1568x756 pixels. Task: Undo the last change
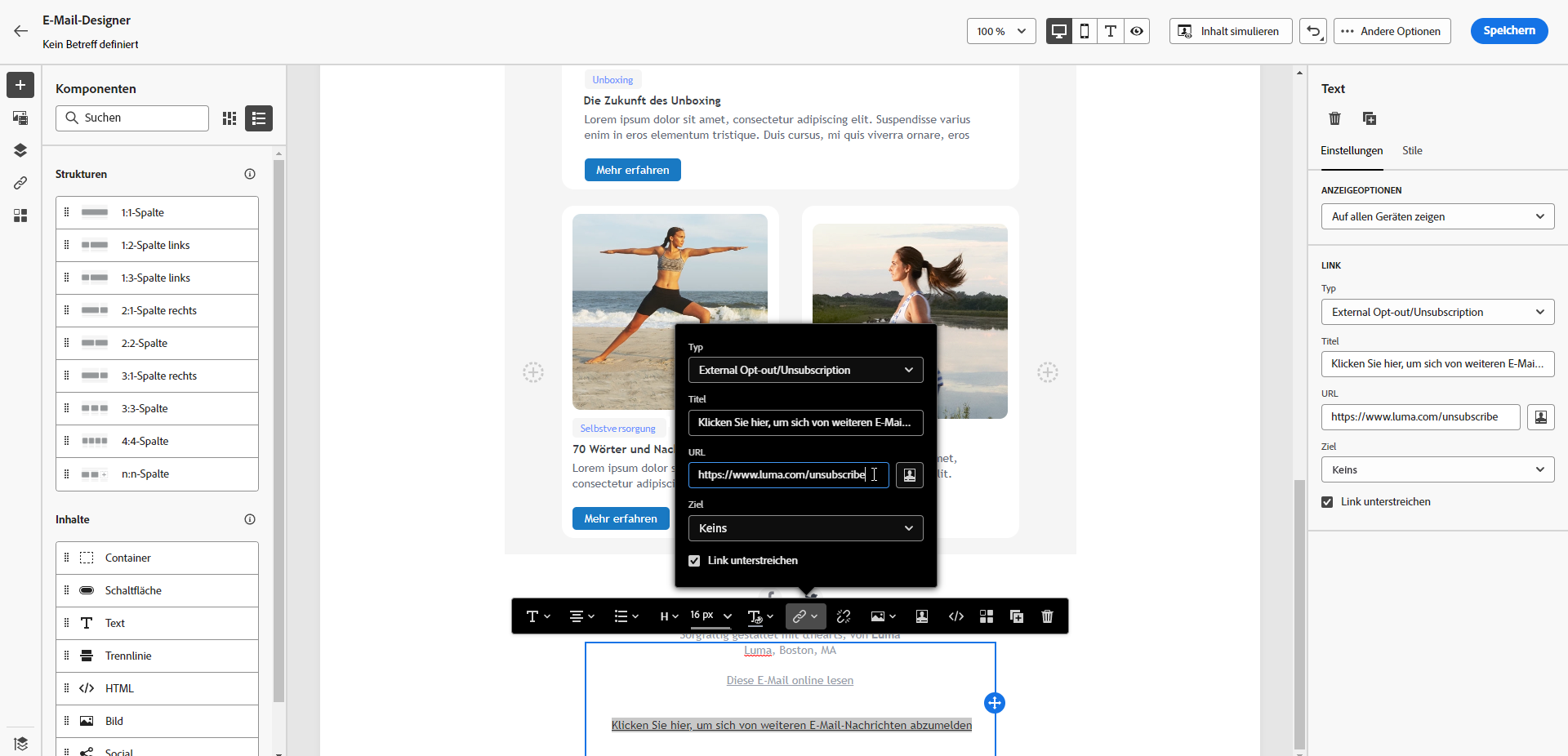pyautogui.click(x=1313, y=31)
